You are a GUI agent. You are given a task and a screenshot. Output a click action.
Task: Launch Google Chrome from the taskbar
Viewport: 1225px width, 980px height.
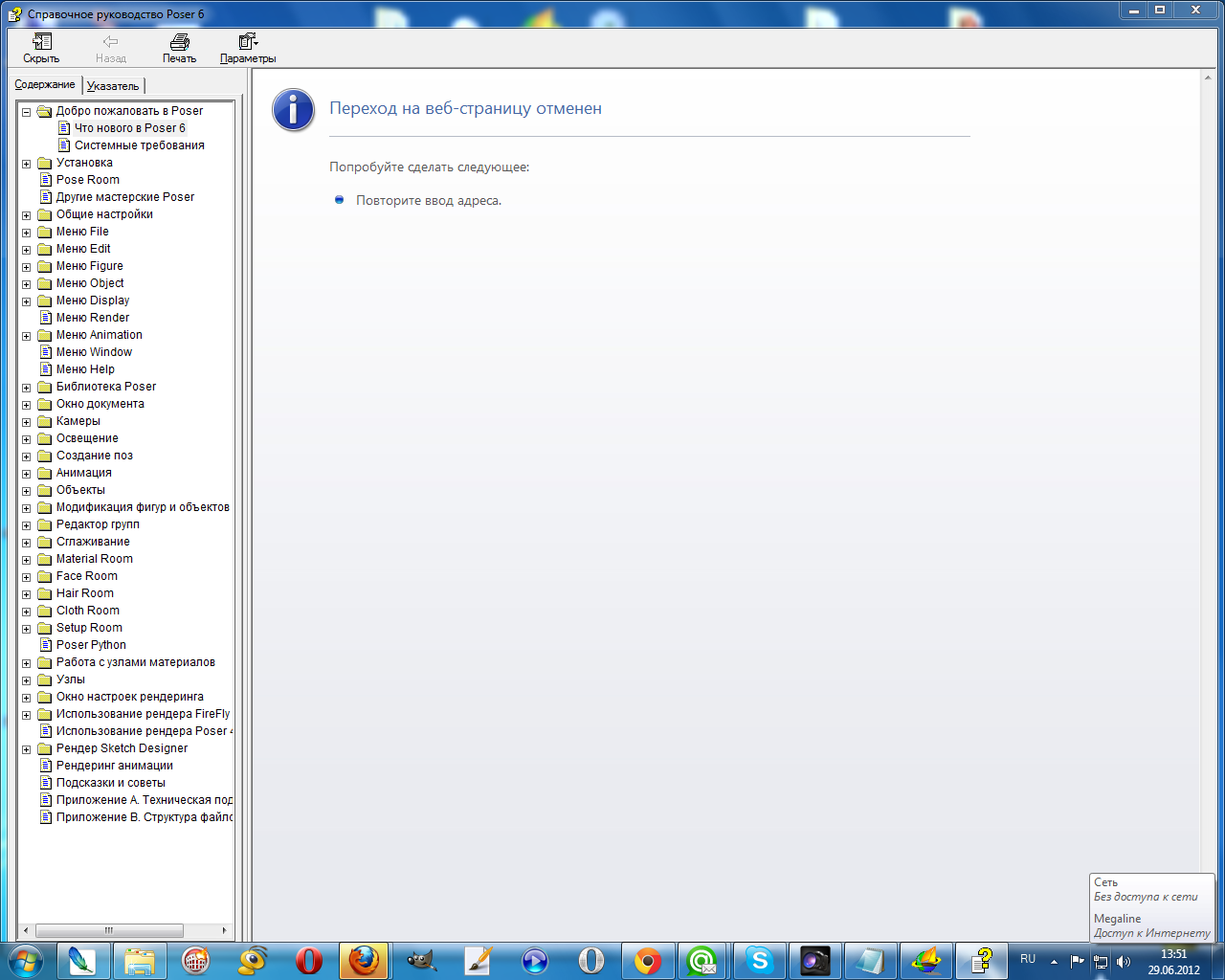tap(647, 960)
